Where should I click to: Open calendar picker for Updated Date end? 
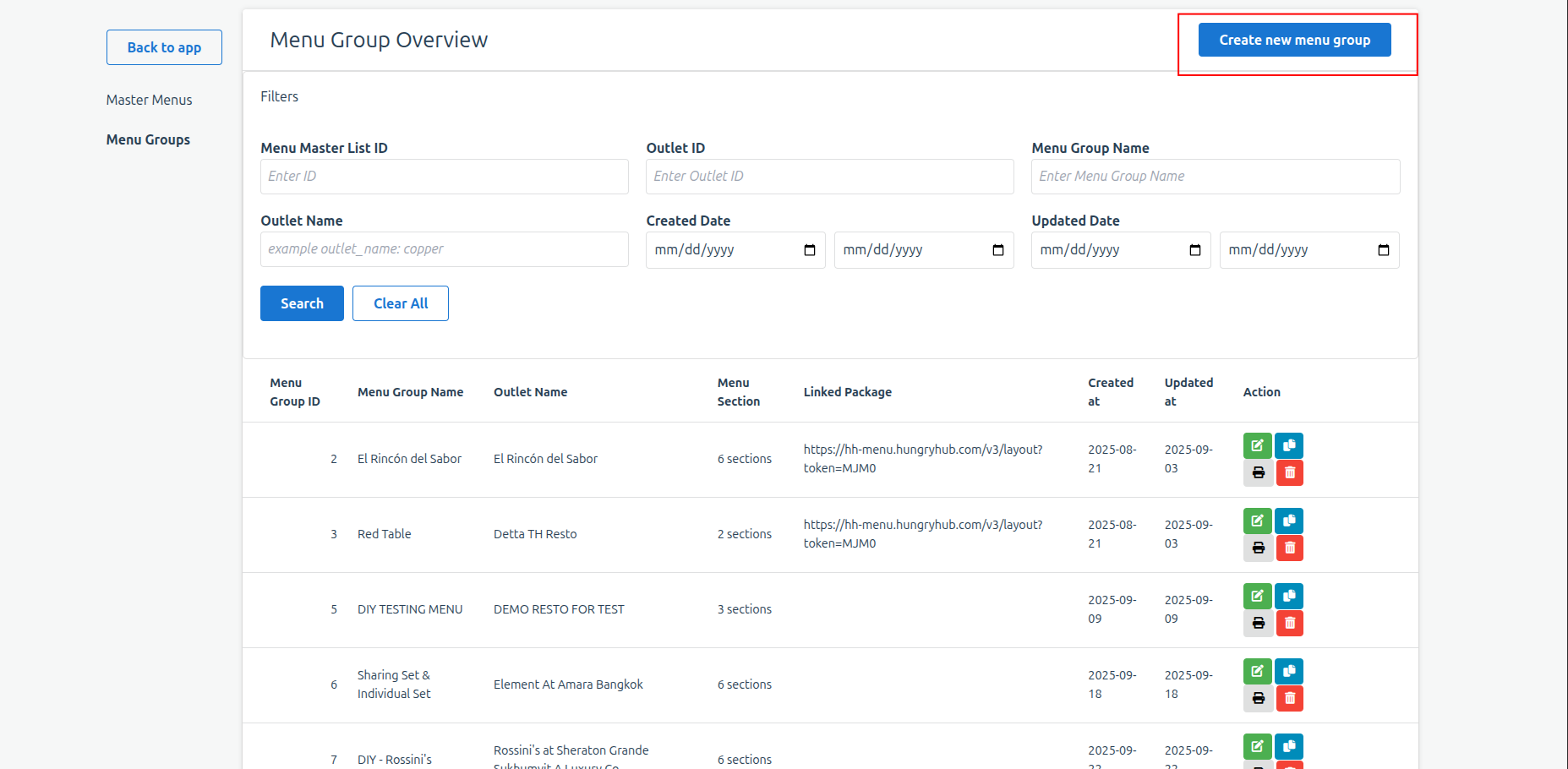[x=1383, y=250]
